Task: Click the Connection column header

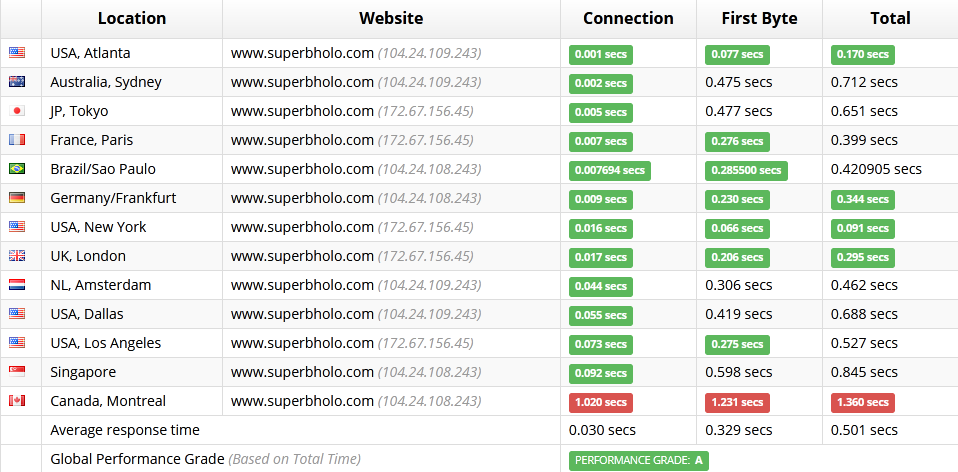Action: (x=628, y=18)
